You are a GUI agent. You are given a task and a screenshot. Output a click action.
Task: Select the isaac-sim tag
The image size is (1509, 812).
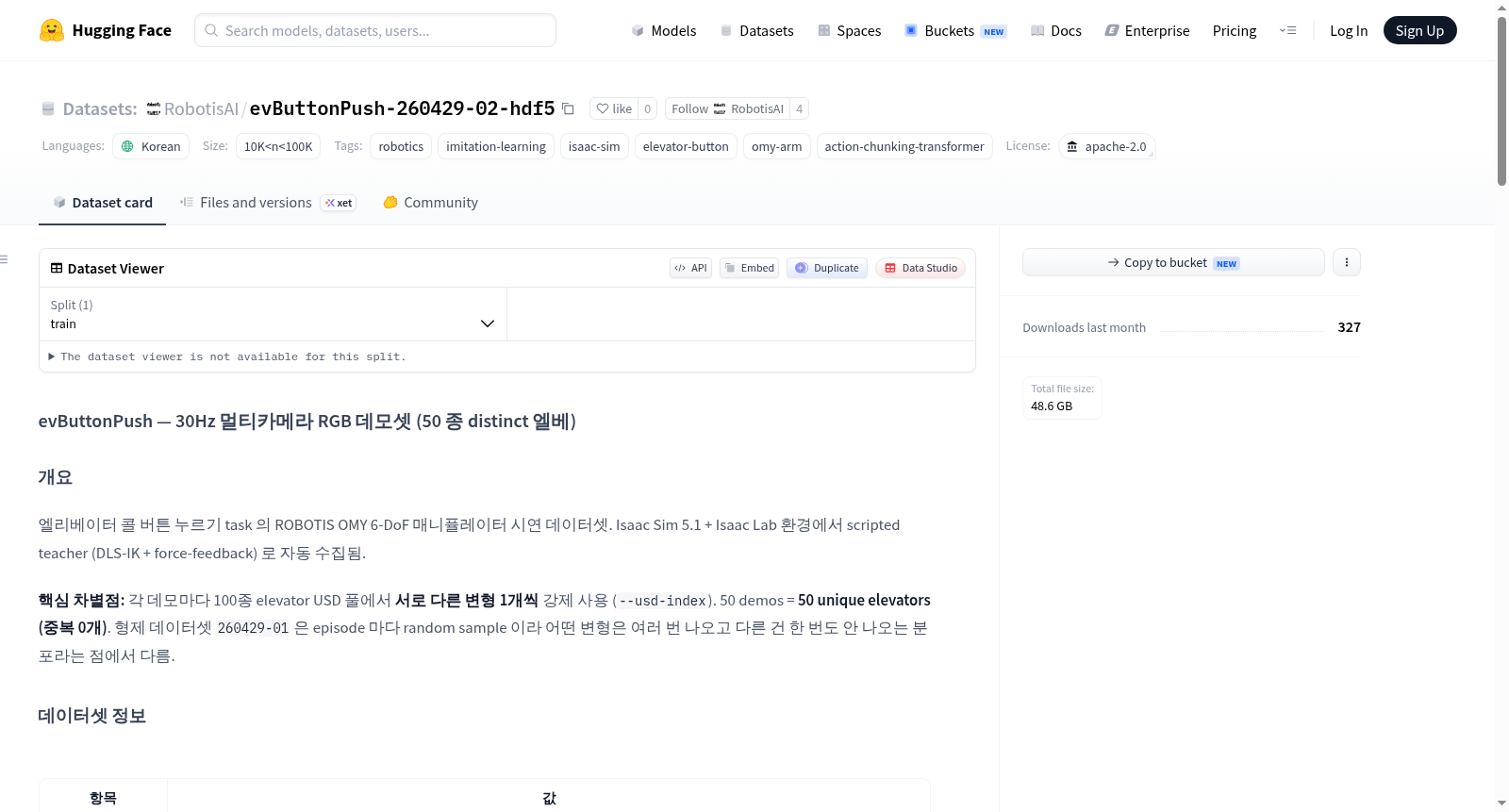594,146
